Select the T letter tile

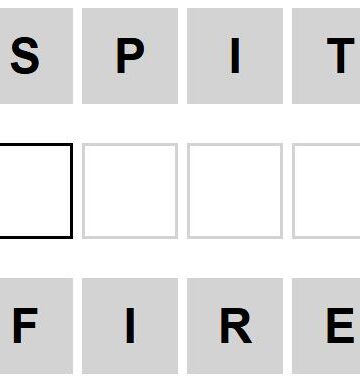pyautogui.click(x=326, y=56)
